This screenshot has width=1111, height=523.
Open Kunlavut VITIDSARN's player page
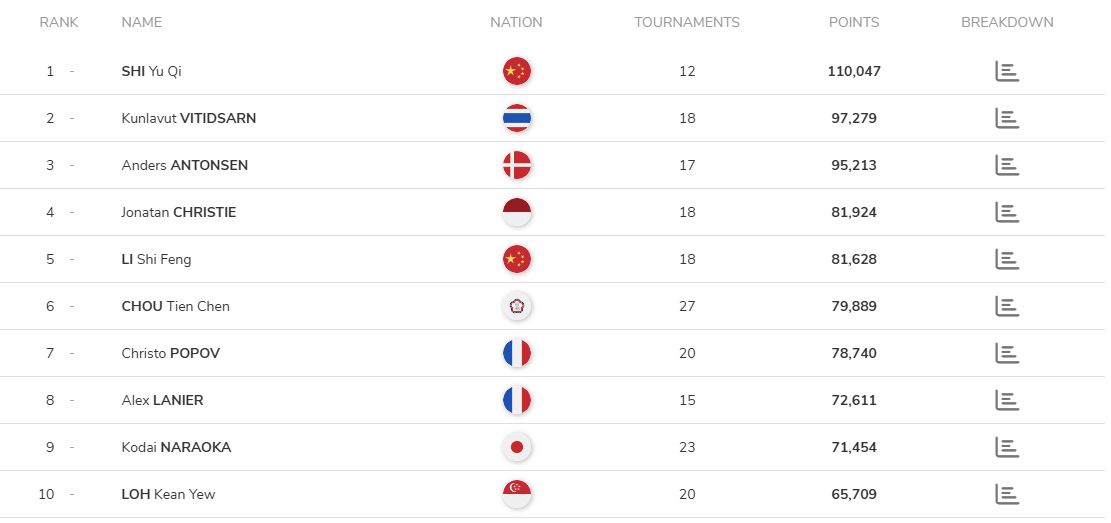[x=188, y=118]
